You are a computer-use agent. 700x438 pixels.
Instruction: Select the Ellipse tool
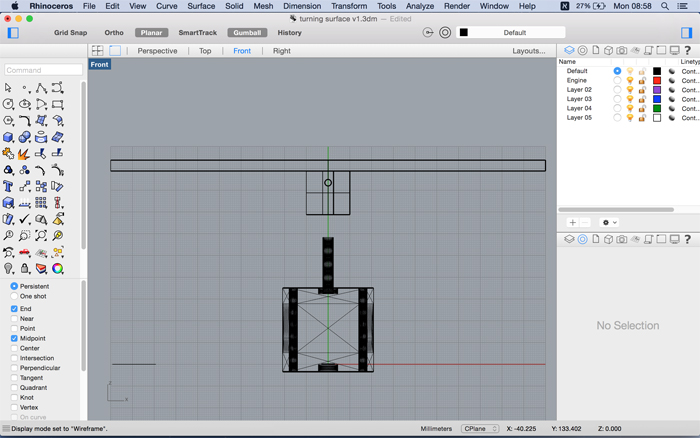[25, 104]
